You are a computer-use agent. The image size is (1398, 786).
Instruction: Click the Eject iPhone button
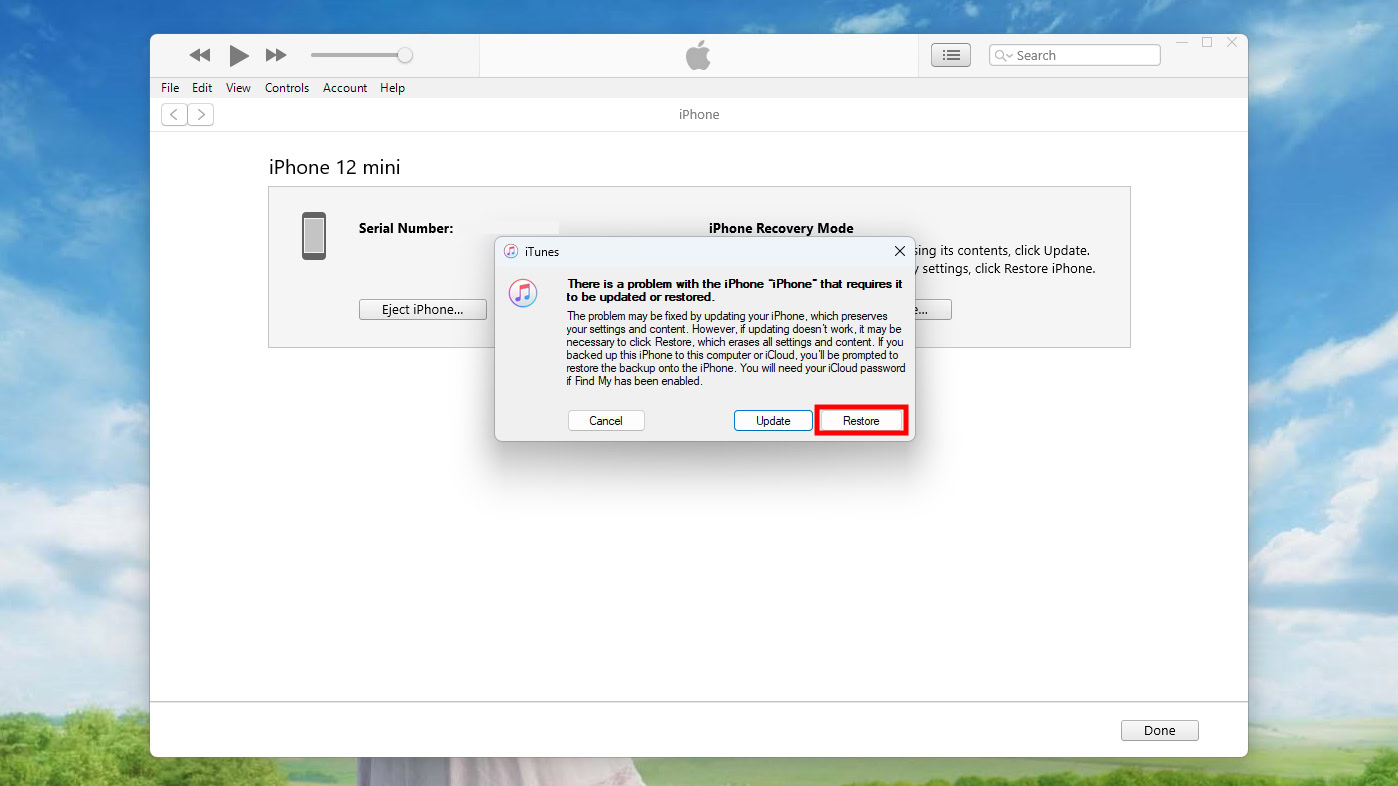(x=423, y=309)
